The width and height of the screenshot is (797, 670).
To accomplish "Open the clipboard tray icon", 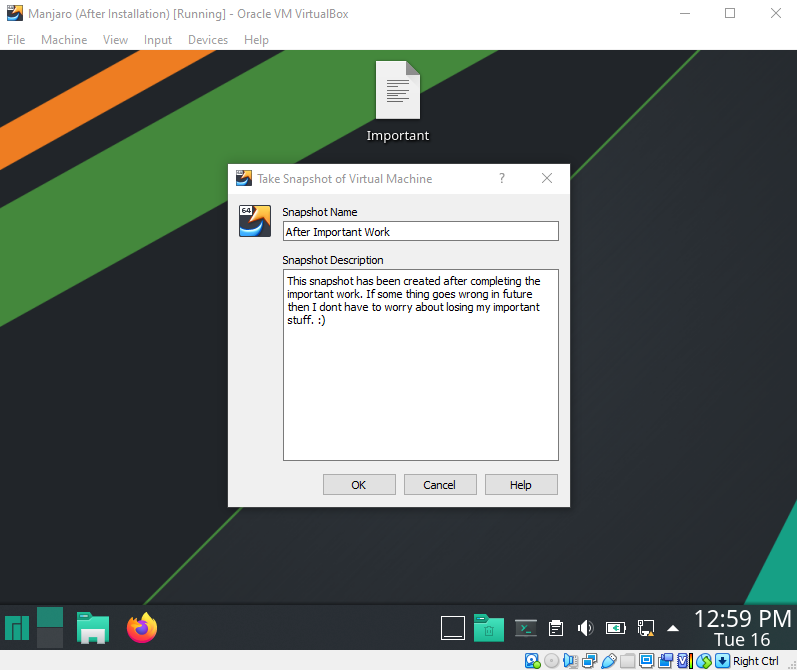I will [556, 628].
